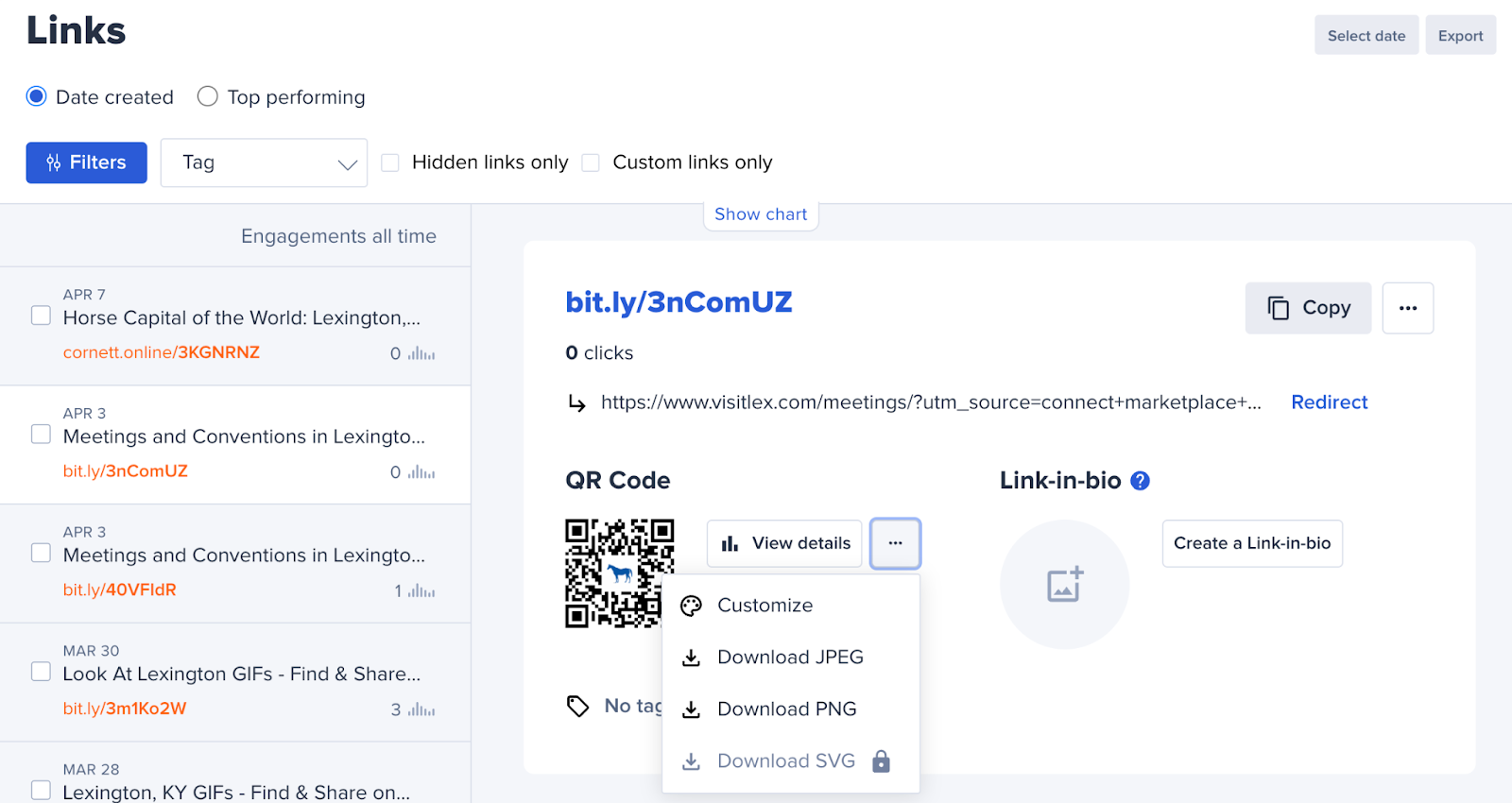Click the bar chart icon in View details
Image resolution: width=1512 pixels, height=803 pixels.
[730, 543]
